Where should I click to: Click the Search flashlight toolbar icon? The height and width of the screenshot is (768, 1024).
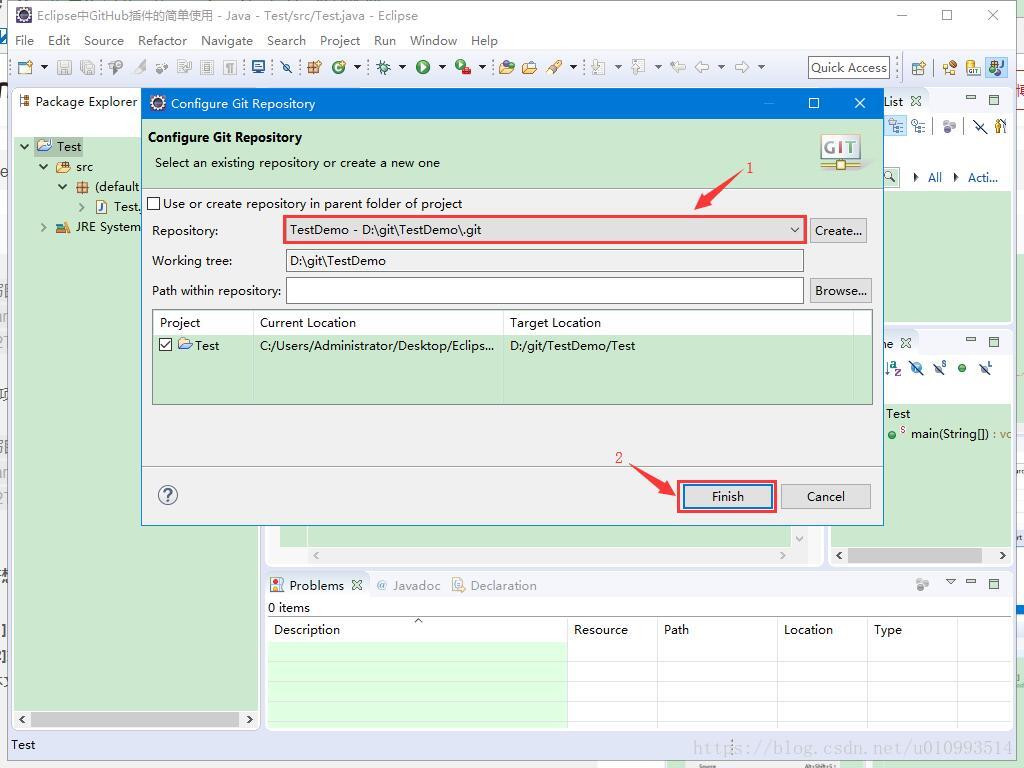tap(554, 67)
